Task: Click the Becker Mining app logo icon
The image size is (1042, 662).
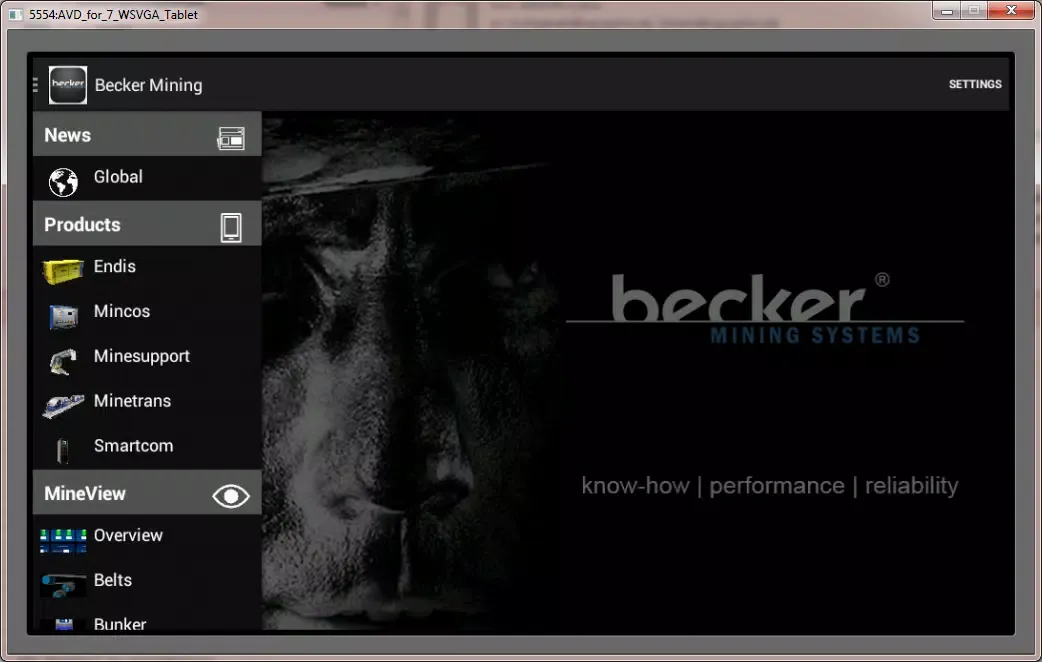Action: coord(68,85)
